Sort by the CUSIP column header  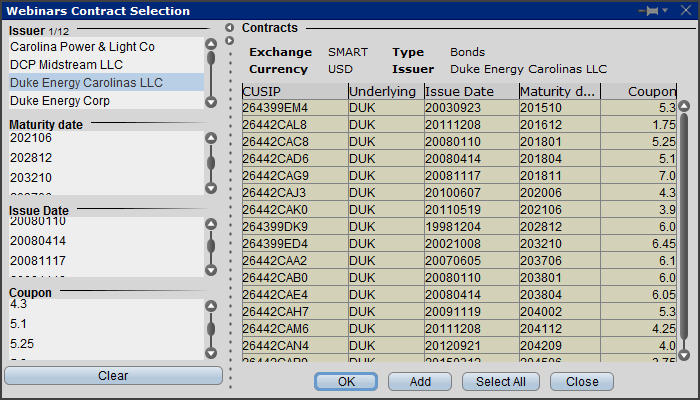pyautogui.click(x=295, y=92)
